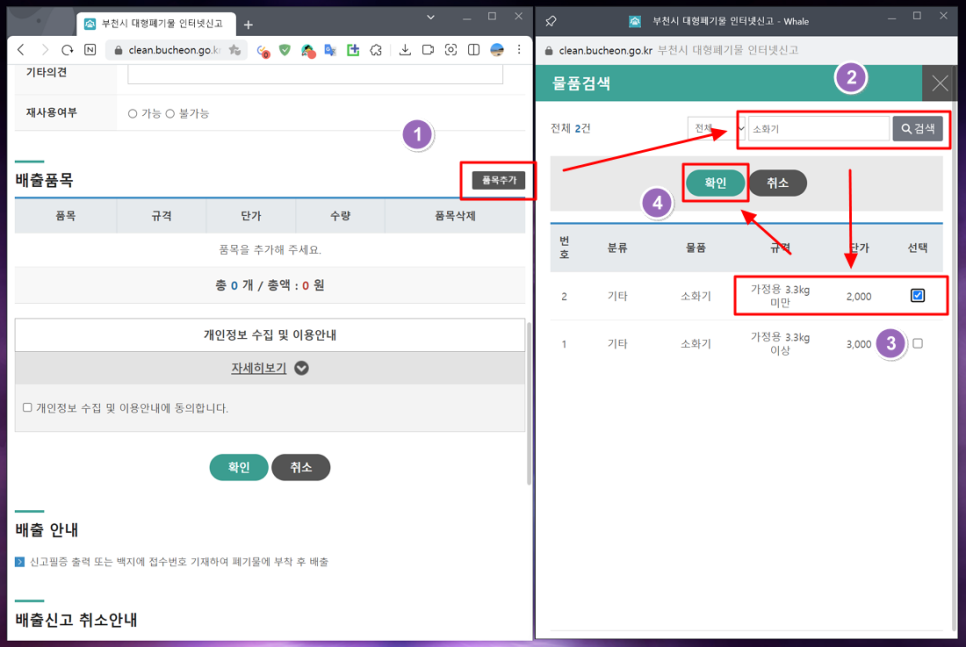Select 불가능 for 재사용여부
Viewport: 966px width, 647px height.
tap(170, 114)
